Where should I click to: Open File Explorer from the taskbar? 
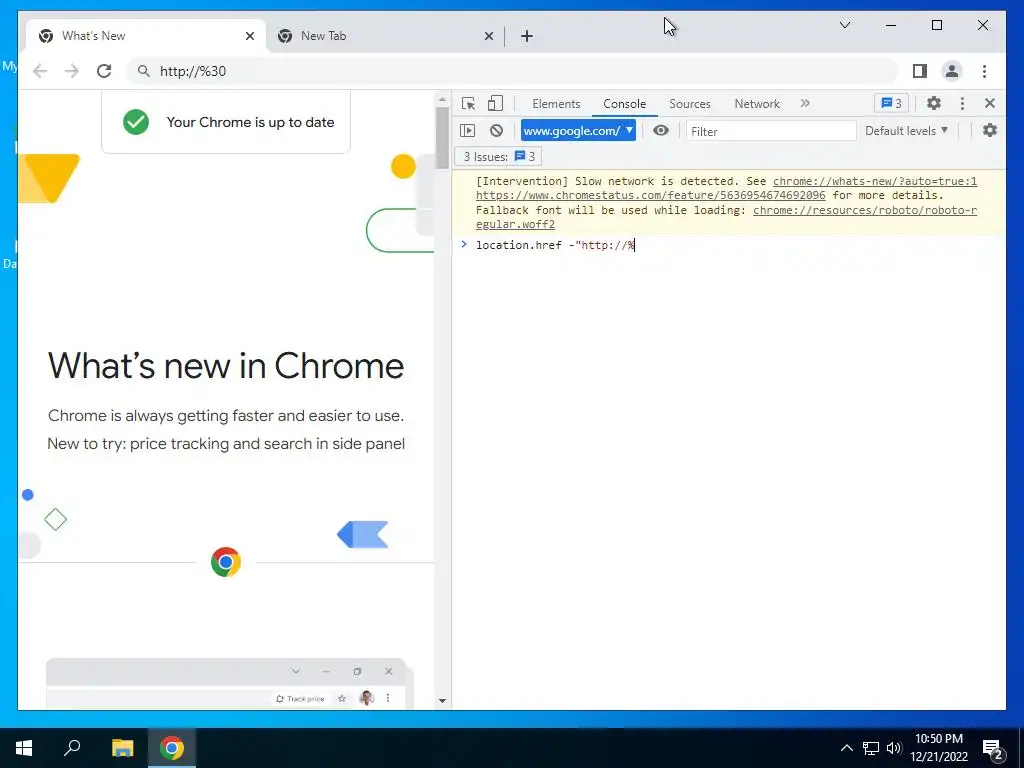pyautogui.click(x=122, y=748)
